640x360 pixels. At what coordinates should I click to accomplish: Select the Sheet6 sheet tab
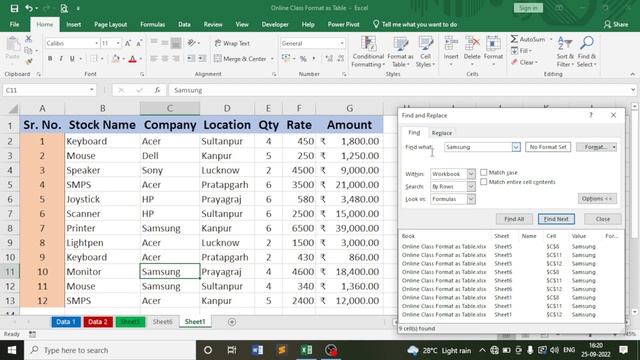[x=162, y=322]
